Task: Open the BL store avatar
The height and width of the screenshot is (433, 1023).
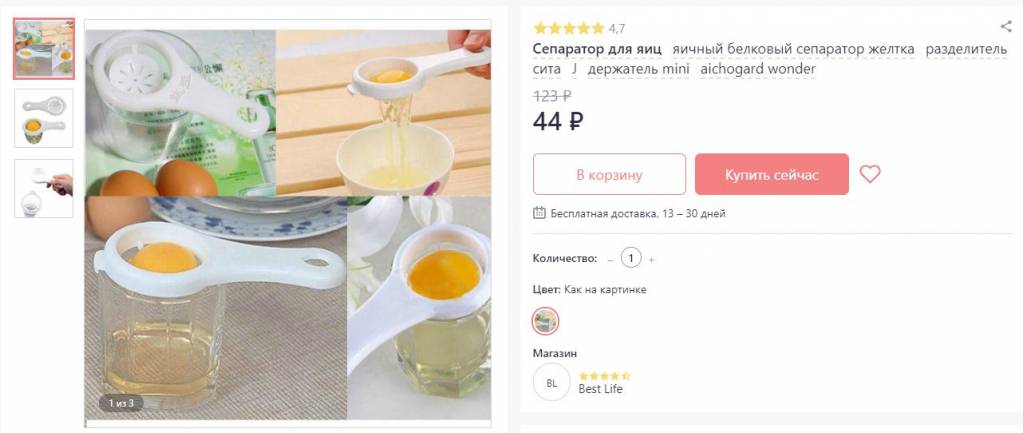Action: tap(551, 382)
